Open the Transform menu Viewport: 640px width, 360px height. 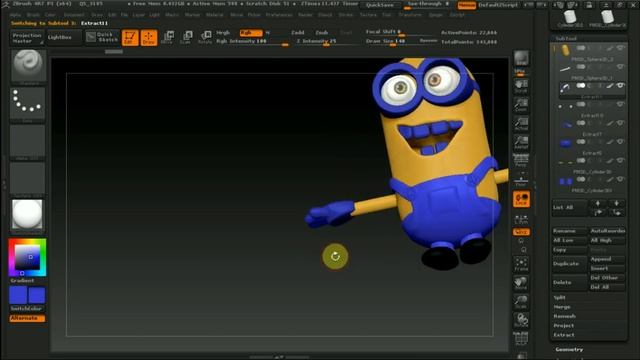click(x=410, y=15)
